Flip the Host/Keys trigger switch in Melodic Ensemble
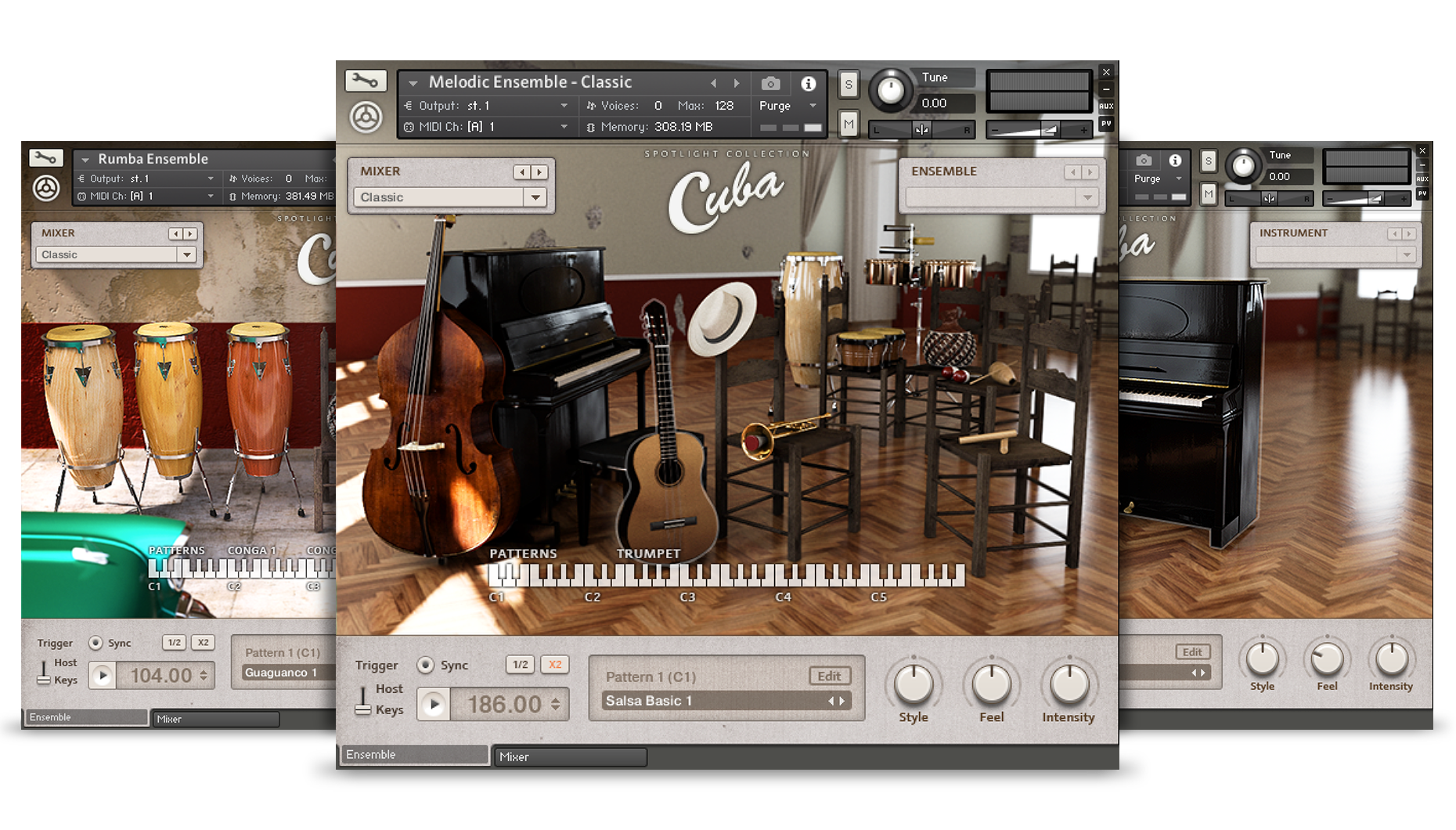This screenshot has height=830, width=1456. point(362,701)
